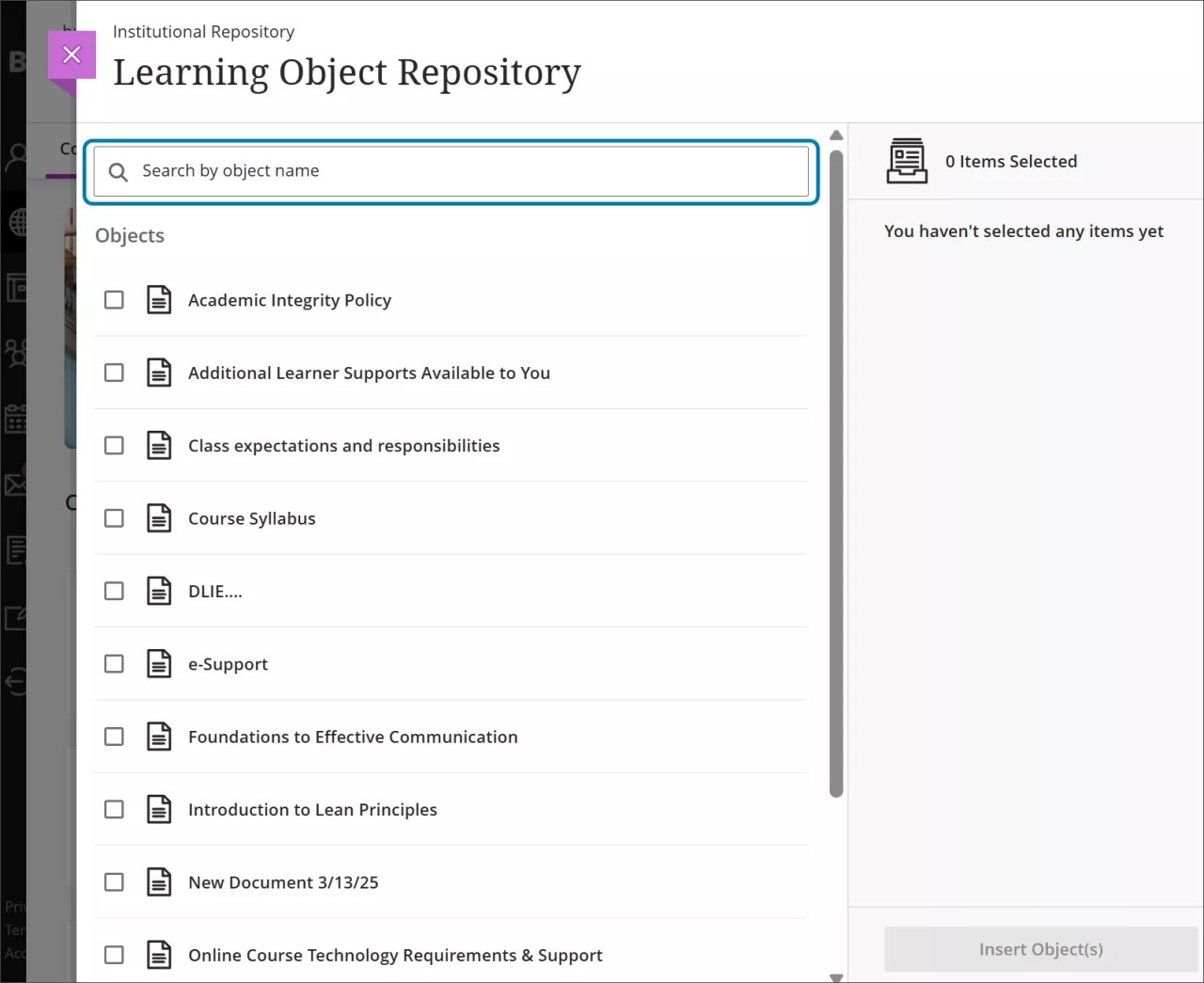Select the Course Syllabus checkbox
Viewport: 1204px width, 983px height.
114,517
